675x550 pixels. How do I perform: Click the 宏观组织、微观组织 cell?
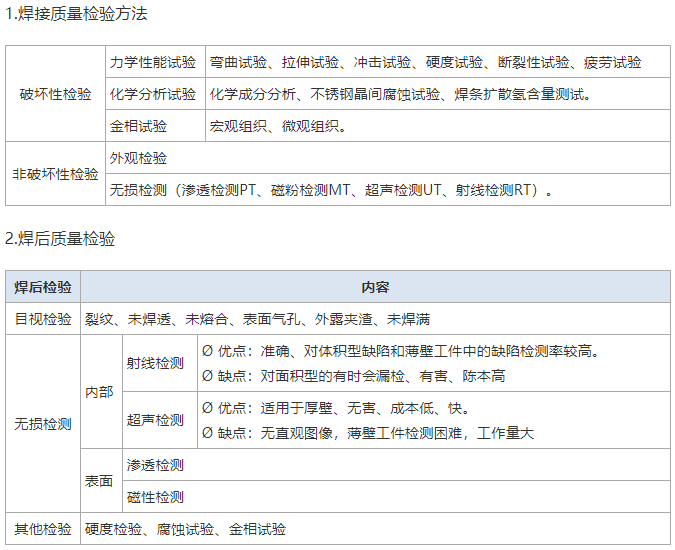(x=278, y=126)
